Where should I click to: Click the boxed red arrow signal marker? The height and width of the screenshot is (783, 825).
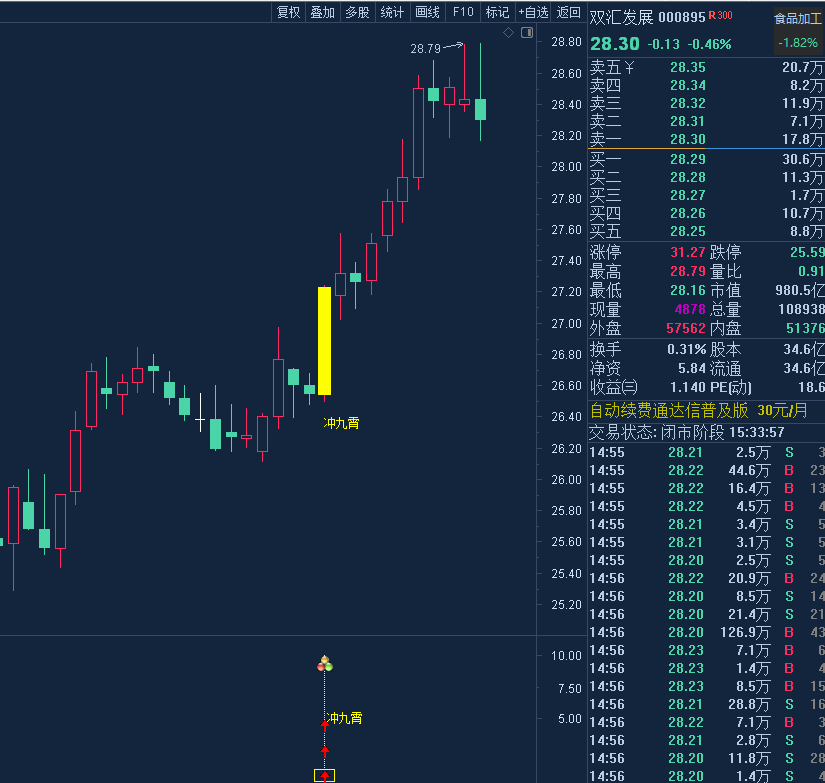point(324,775)
